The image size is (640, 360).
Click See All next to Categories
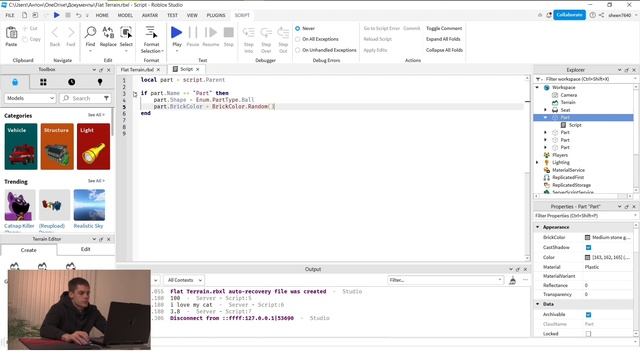pos(96,115)
